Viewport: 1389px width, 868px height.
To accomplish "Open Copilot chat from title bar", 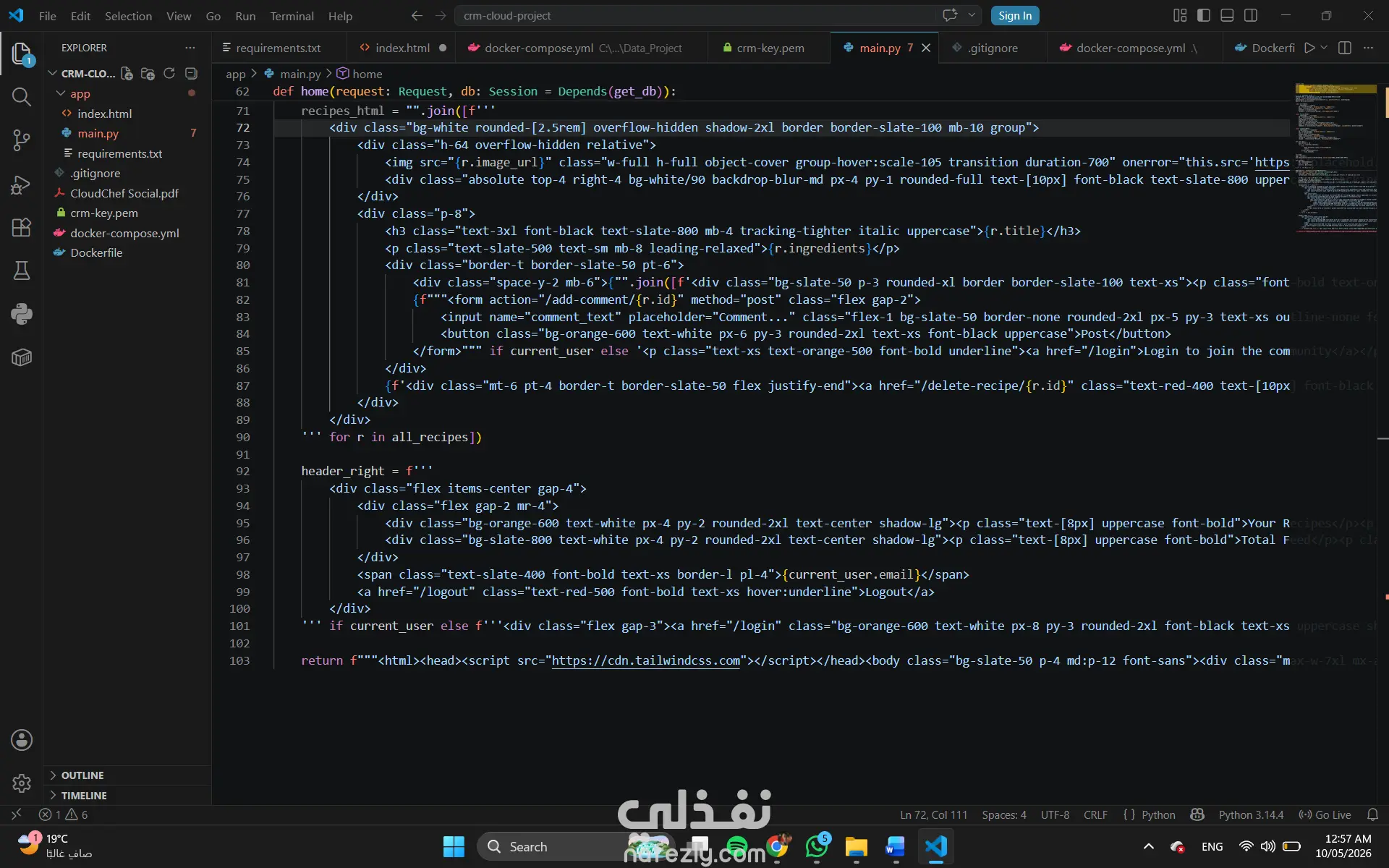I will [x=950, y=15].
